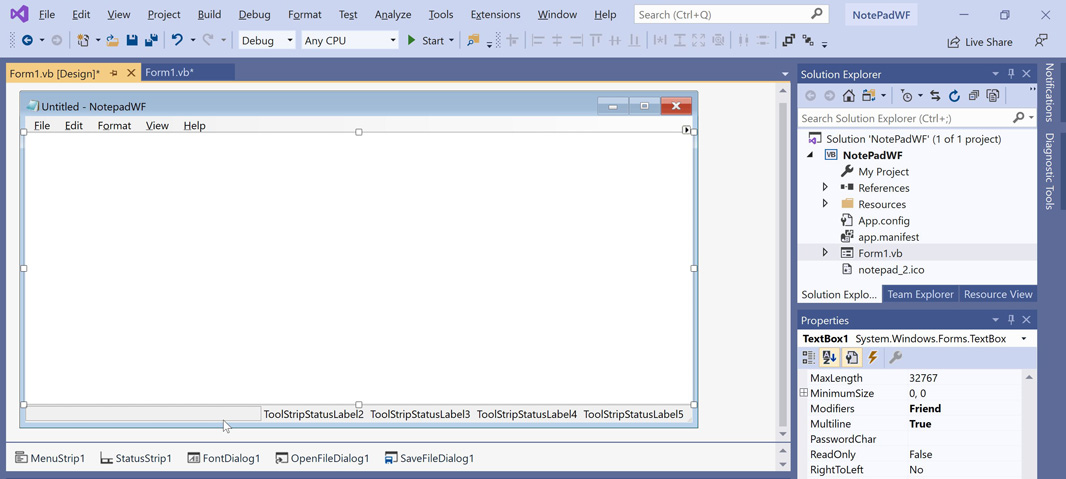The image size is (1066, 479).
Task: Open the Debug configuration dropdown
Action: pyautogui.click(x=267, y=41)
